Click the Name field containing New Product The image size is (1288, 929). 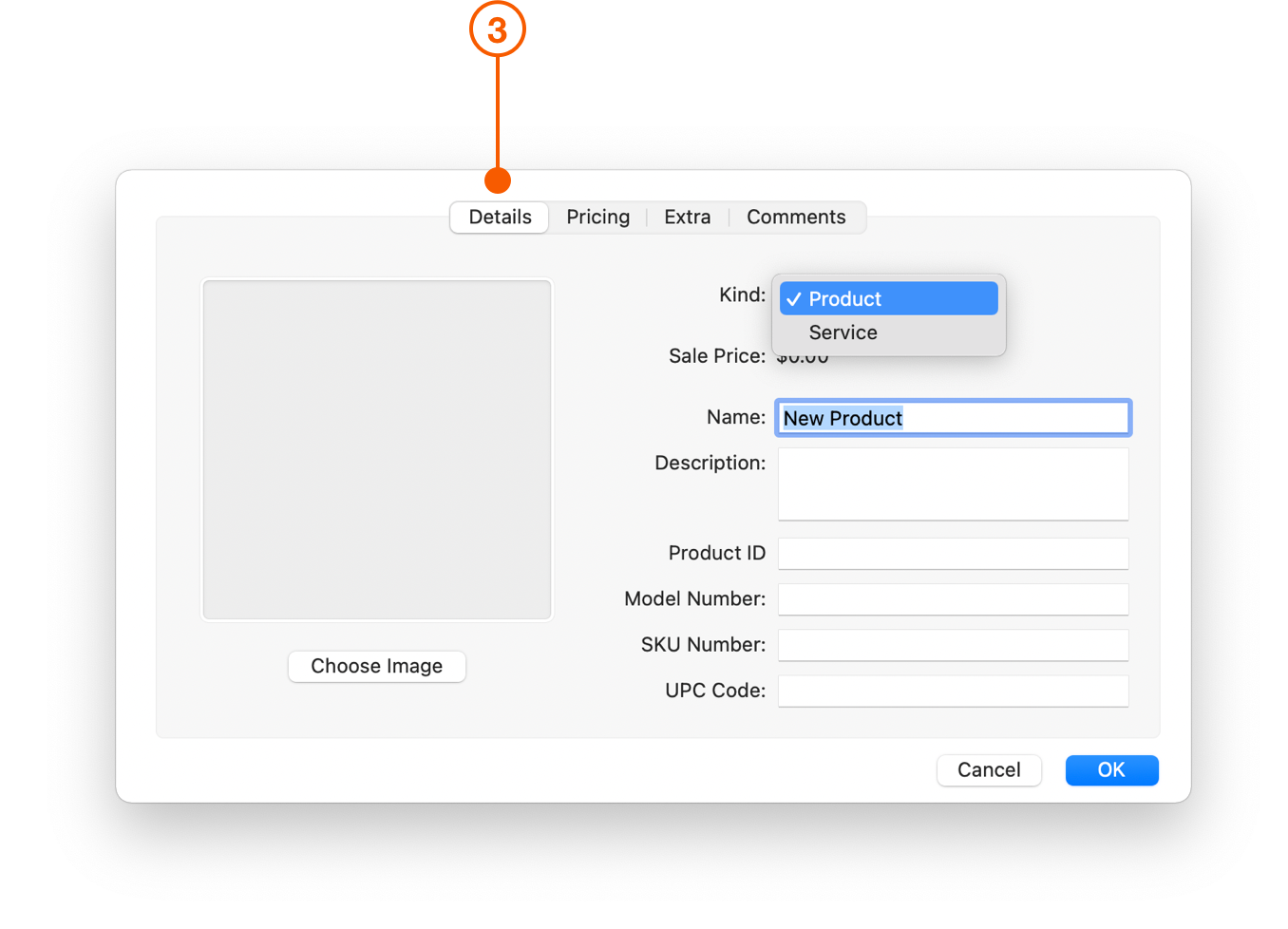coord(953,417)
